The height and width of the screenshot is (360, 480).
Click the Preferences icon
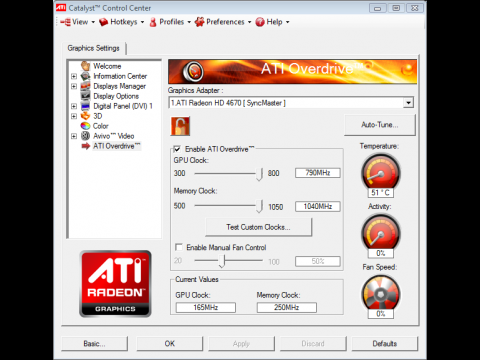click(x=199, y=22)
